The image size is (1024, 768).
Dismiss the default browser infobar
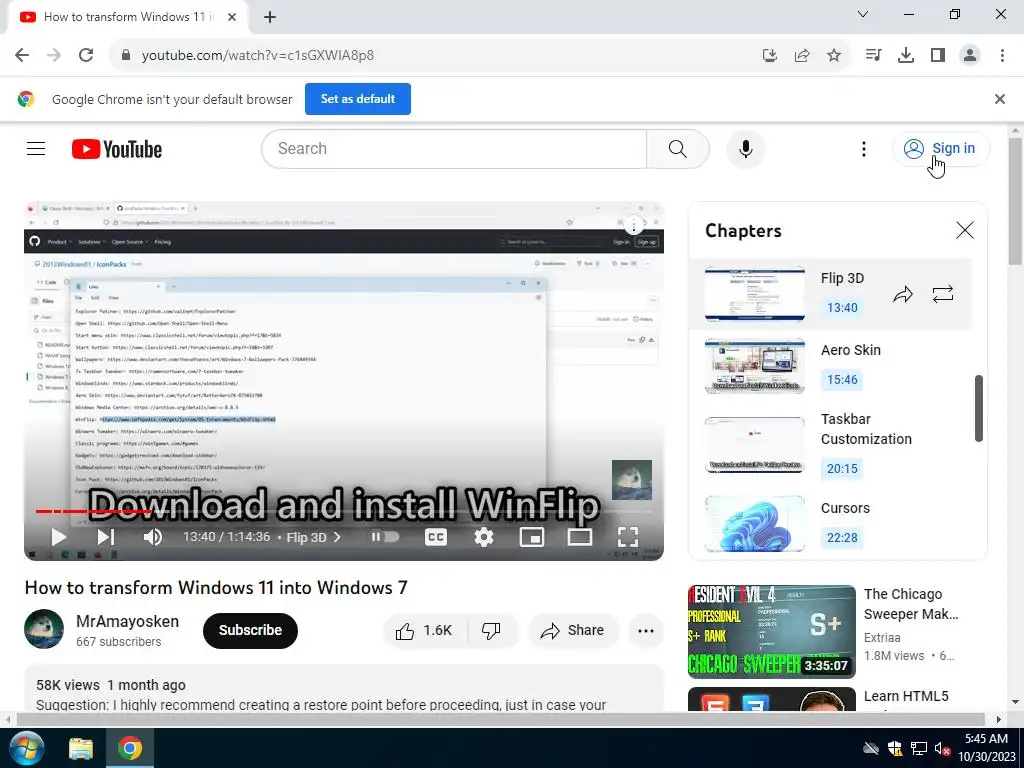coord(999,99)
